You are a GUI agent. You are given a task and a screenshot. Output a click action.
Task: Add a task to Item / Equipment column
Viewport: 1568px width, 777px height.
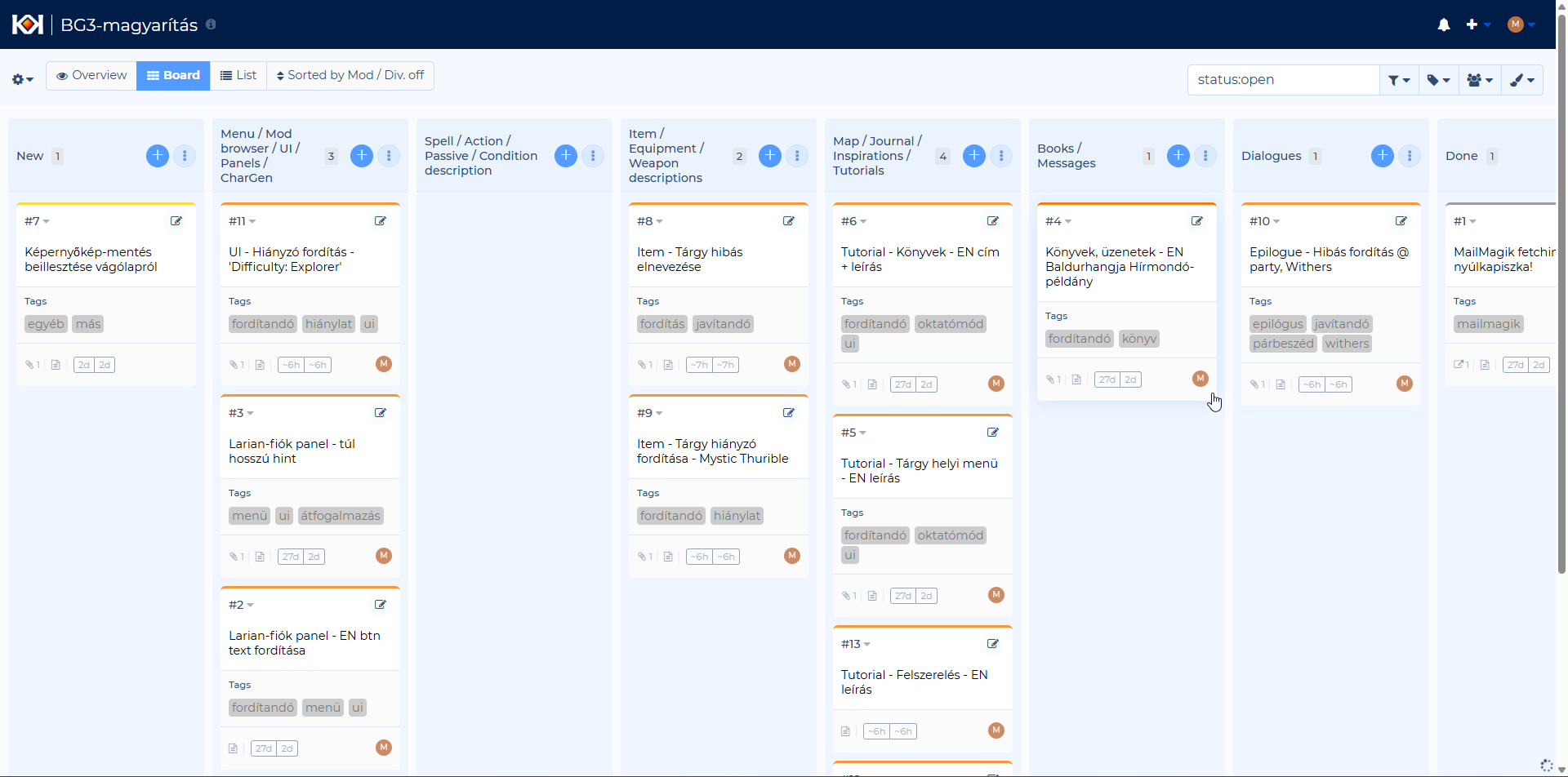[x=770, y=156]
